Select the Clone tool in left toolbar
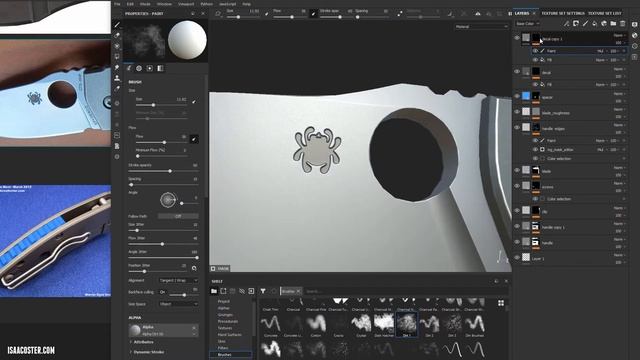 117,78
